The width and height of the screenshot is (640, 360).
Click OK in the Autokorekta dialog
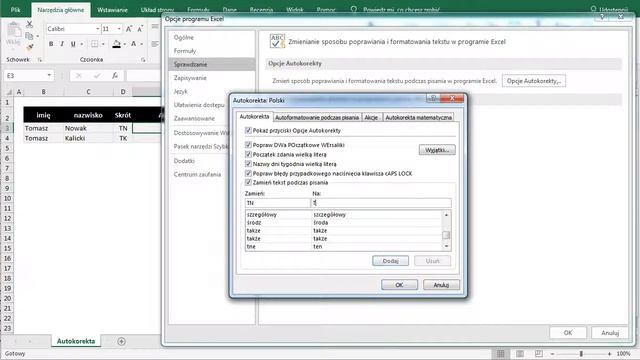click(x=399, y=285)
